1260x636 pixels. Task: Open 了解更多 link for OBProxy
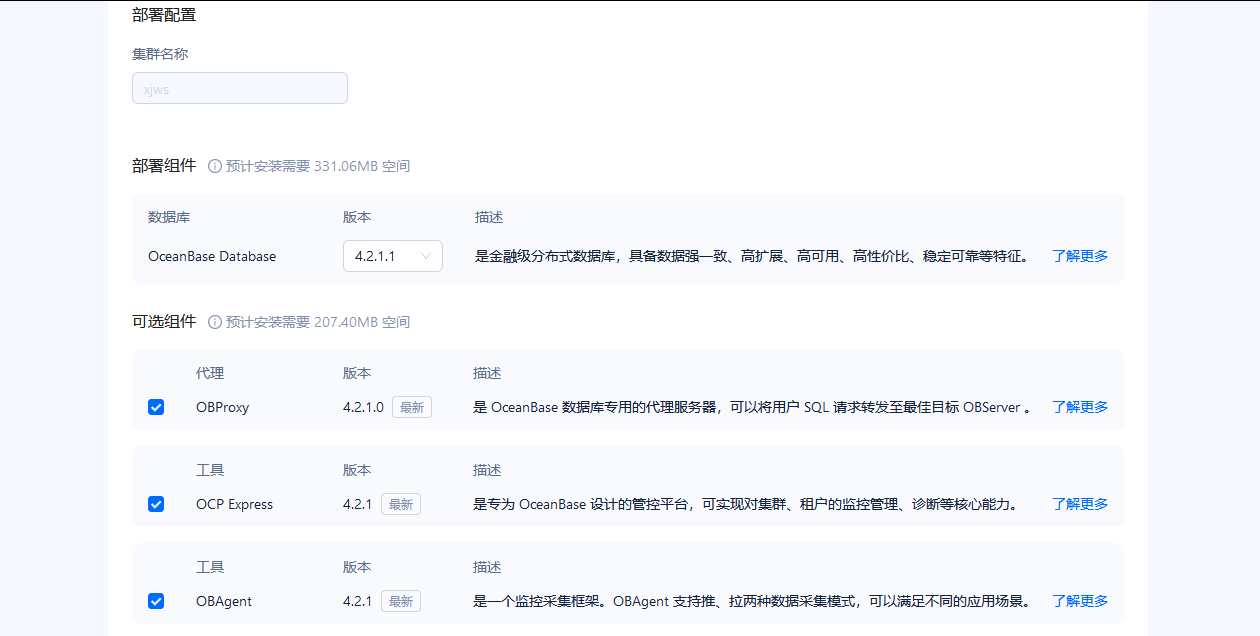click(1080, 407)
